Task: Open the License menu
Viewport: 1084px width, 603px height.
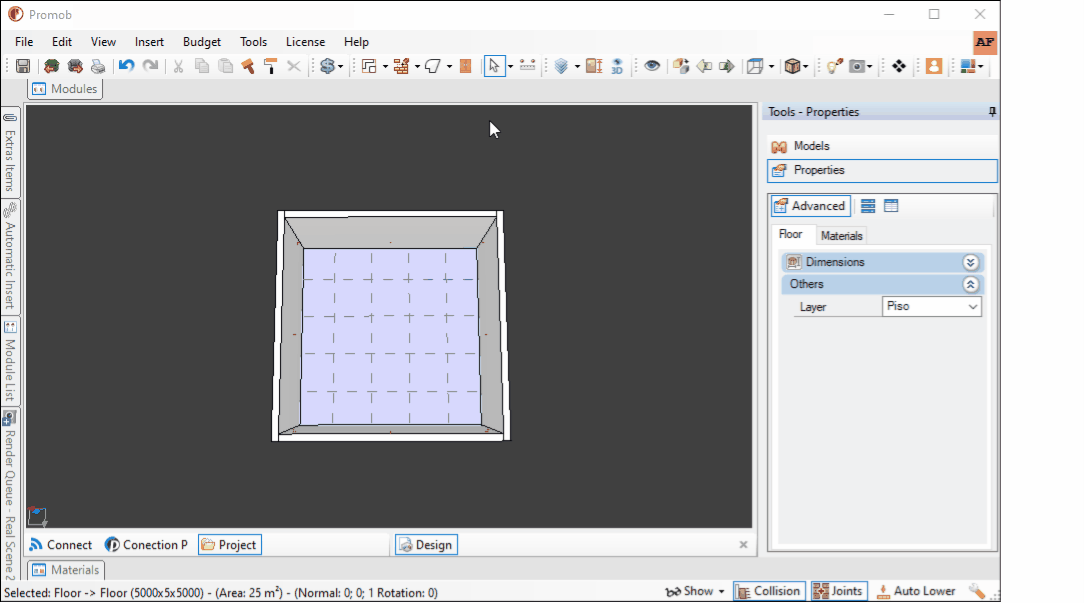Action: (x=306, y=42)
